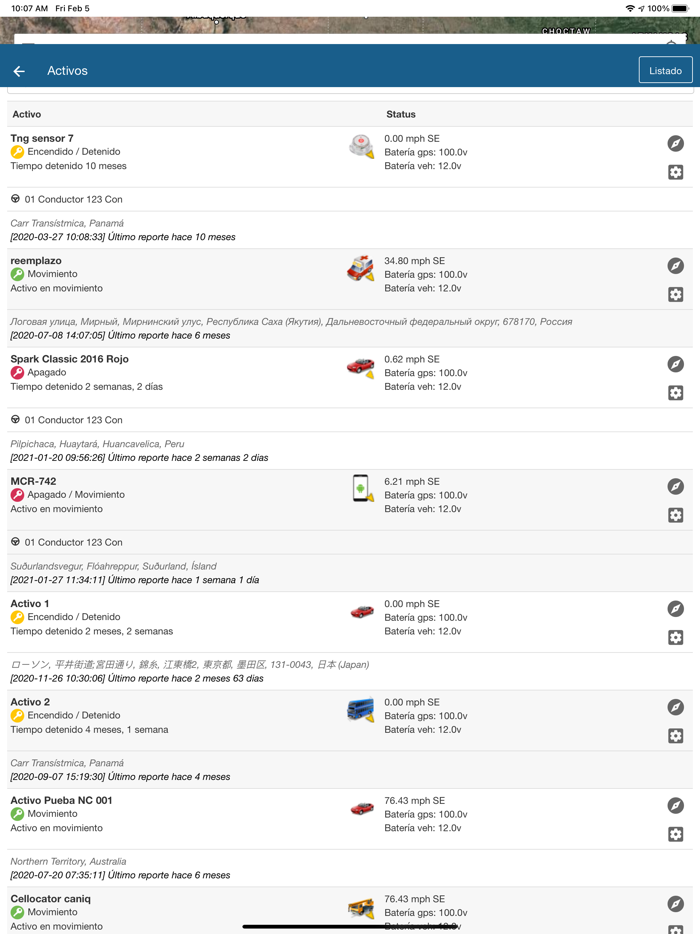
Task: Open settings gear for Tng sensor 7
Action: click(676, 172)
